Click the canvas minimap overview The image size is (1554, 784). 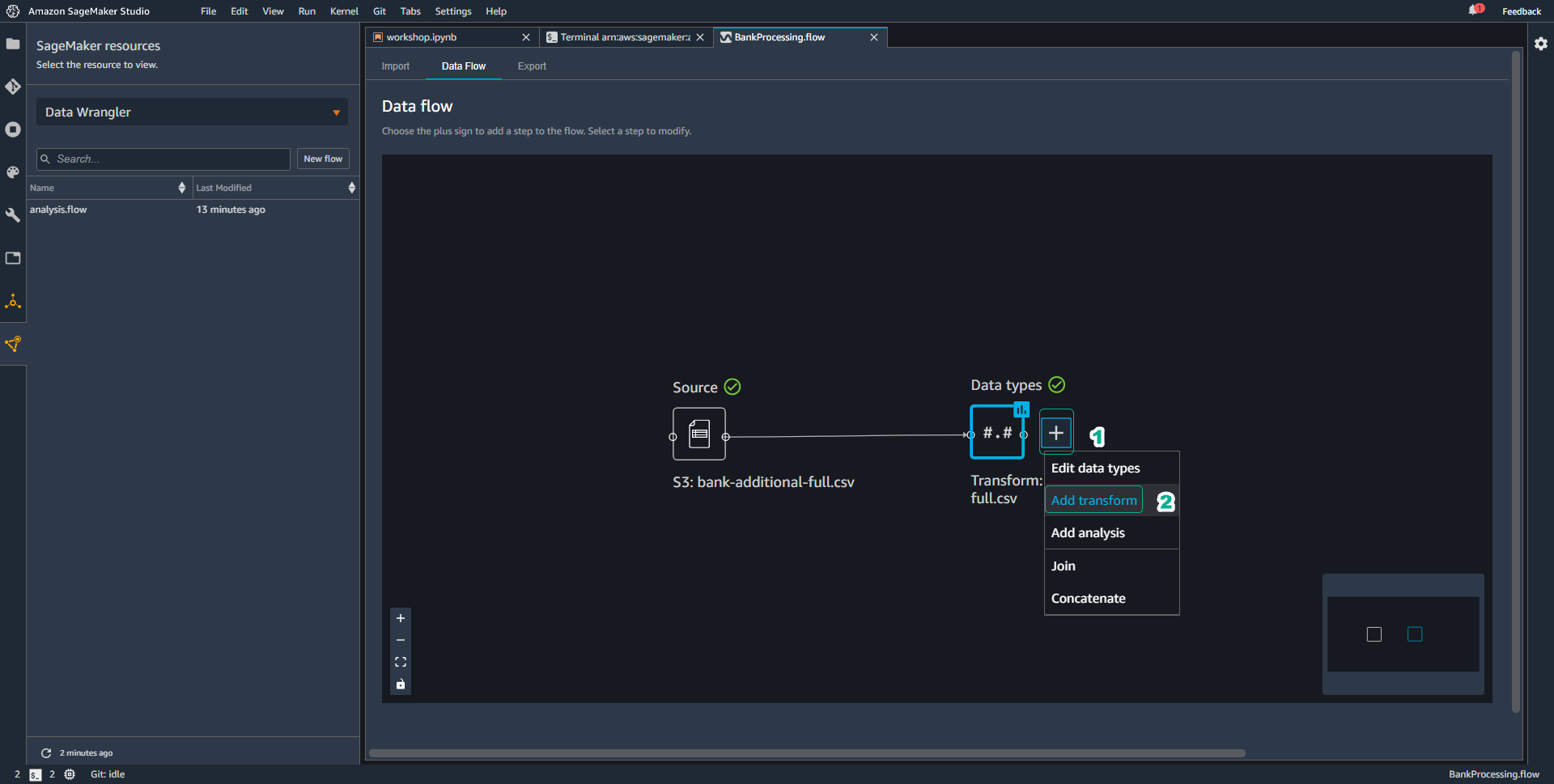point(1403,634)
